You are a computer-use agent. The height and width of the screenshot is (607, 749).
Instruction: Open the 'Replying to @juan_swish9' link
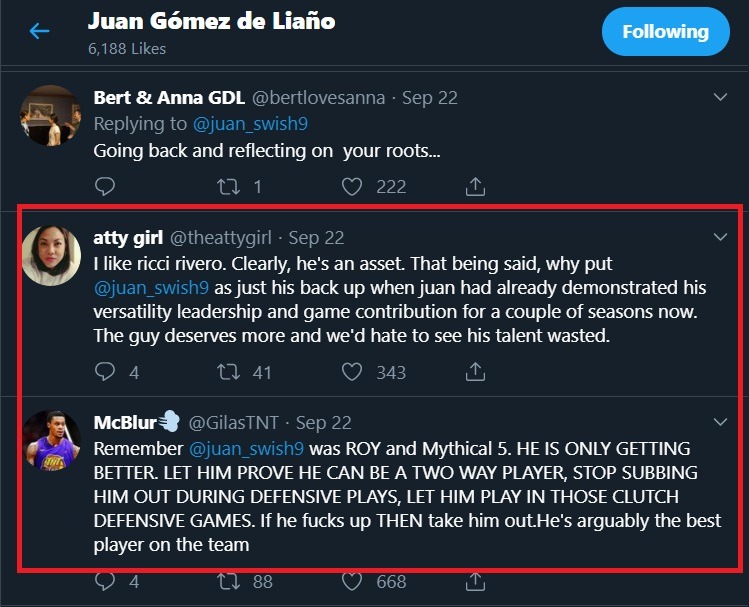(x=252, y=124)
